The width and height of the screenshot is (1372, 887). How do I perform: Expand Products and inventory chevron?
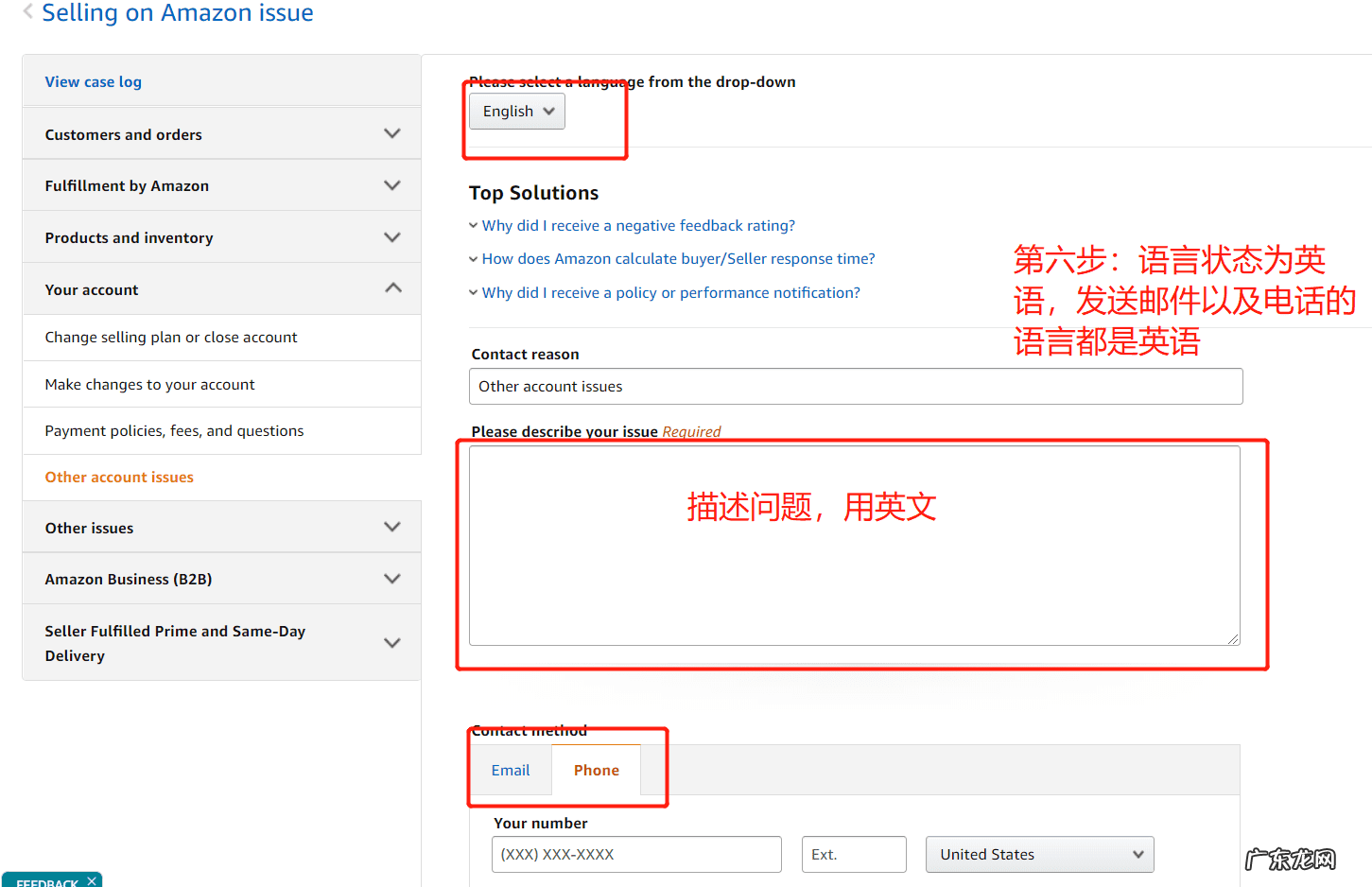tap(392, 237)
